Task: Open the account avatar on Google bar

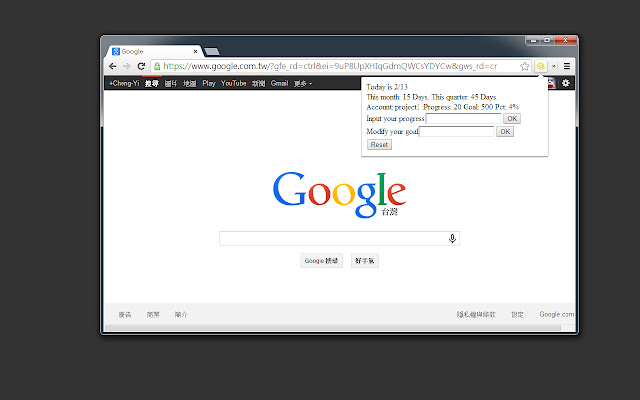Action: (x=551, y=83)
